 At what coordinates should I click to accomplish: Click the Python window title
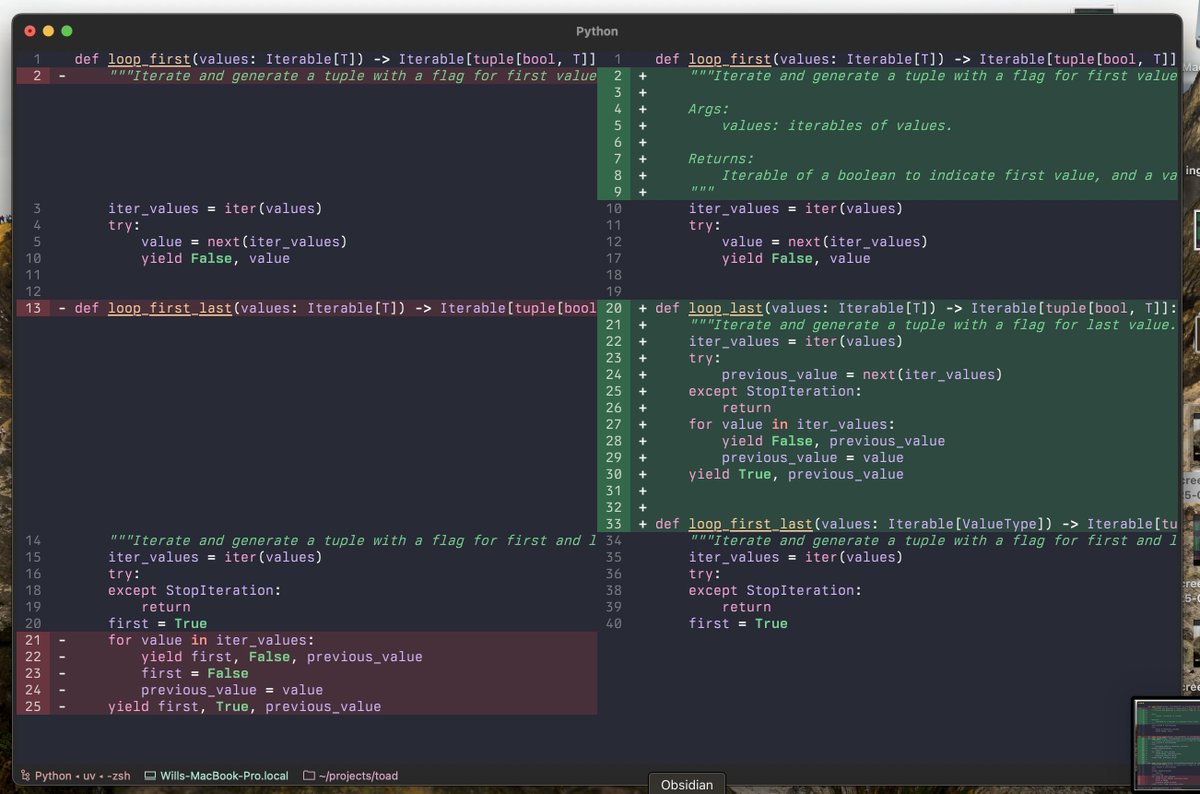[x=597, y=31]
